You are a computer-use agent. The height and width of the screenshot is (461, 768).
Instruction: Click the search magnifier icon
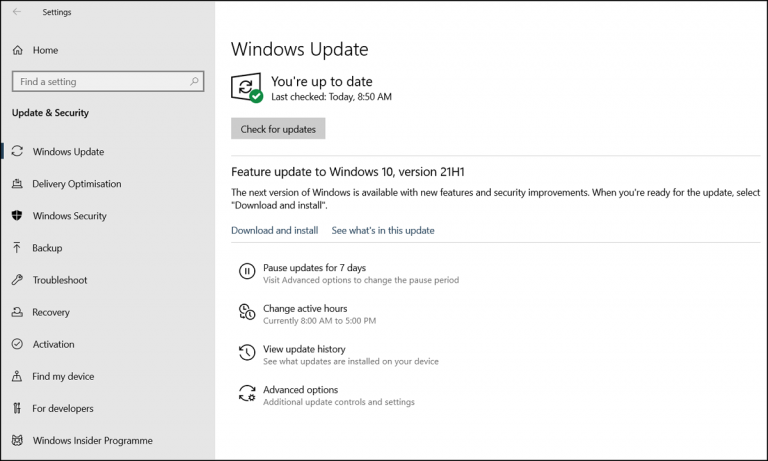[194, 81]
